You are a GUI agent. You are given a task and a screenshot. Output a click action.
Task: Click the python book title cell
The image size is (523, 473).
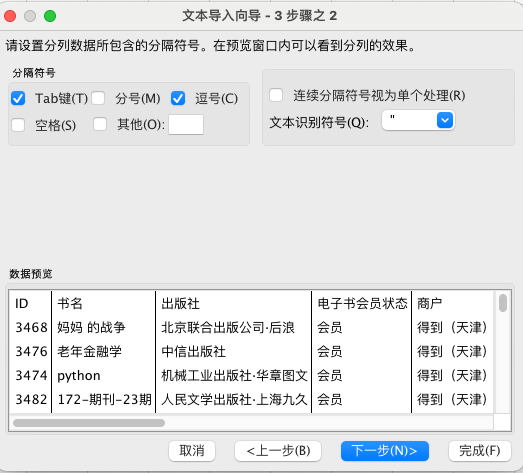pyautogui.click(x=79, y=376)
